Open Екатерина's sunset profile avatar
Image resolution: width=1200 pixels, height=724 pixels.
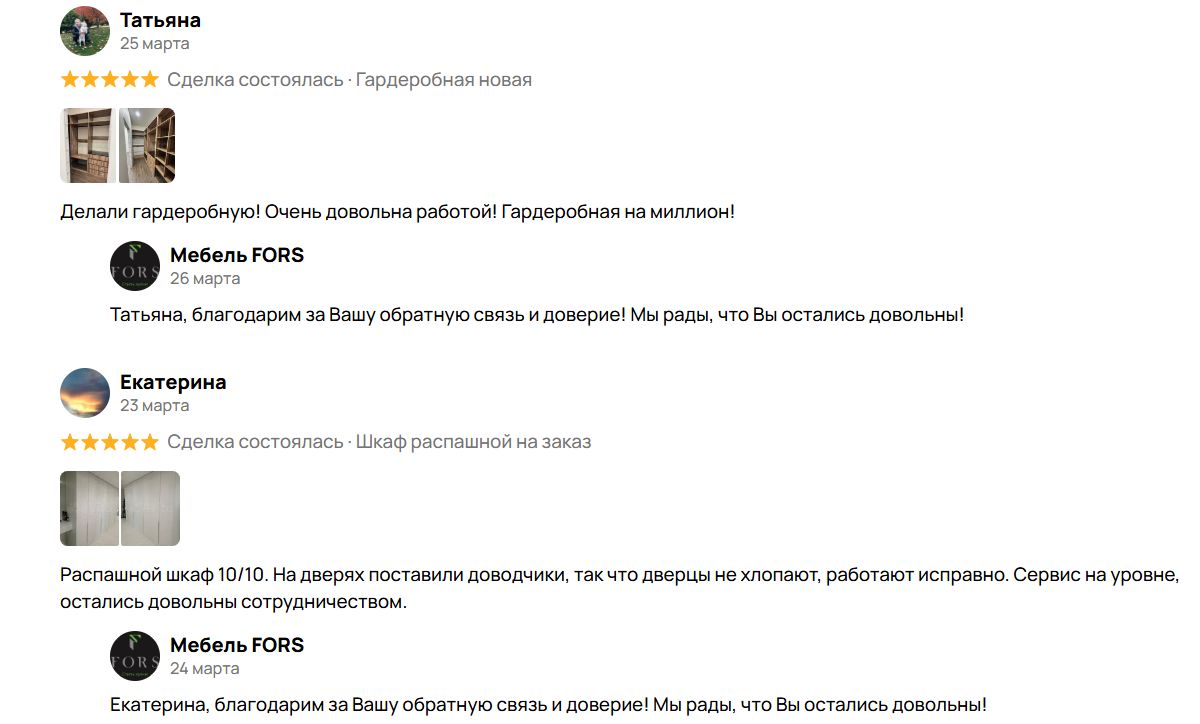pyautogui.click(x=85, y=393)
